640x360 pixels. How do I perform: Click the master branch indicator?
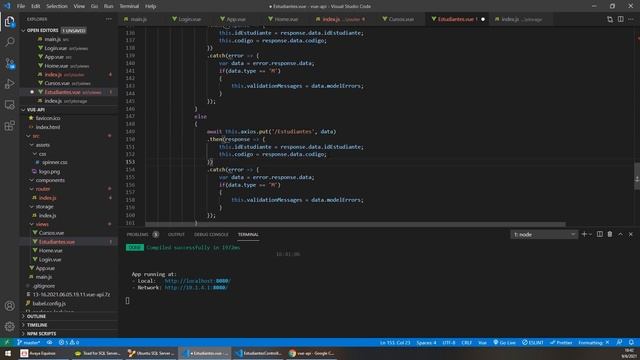[x=29, y=342]
